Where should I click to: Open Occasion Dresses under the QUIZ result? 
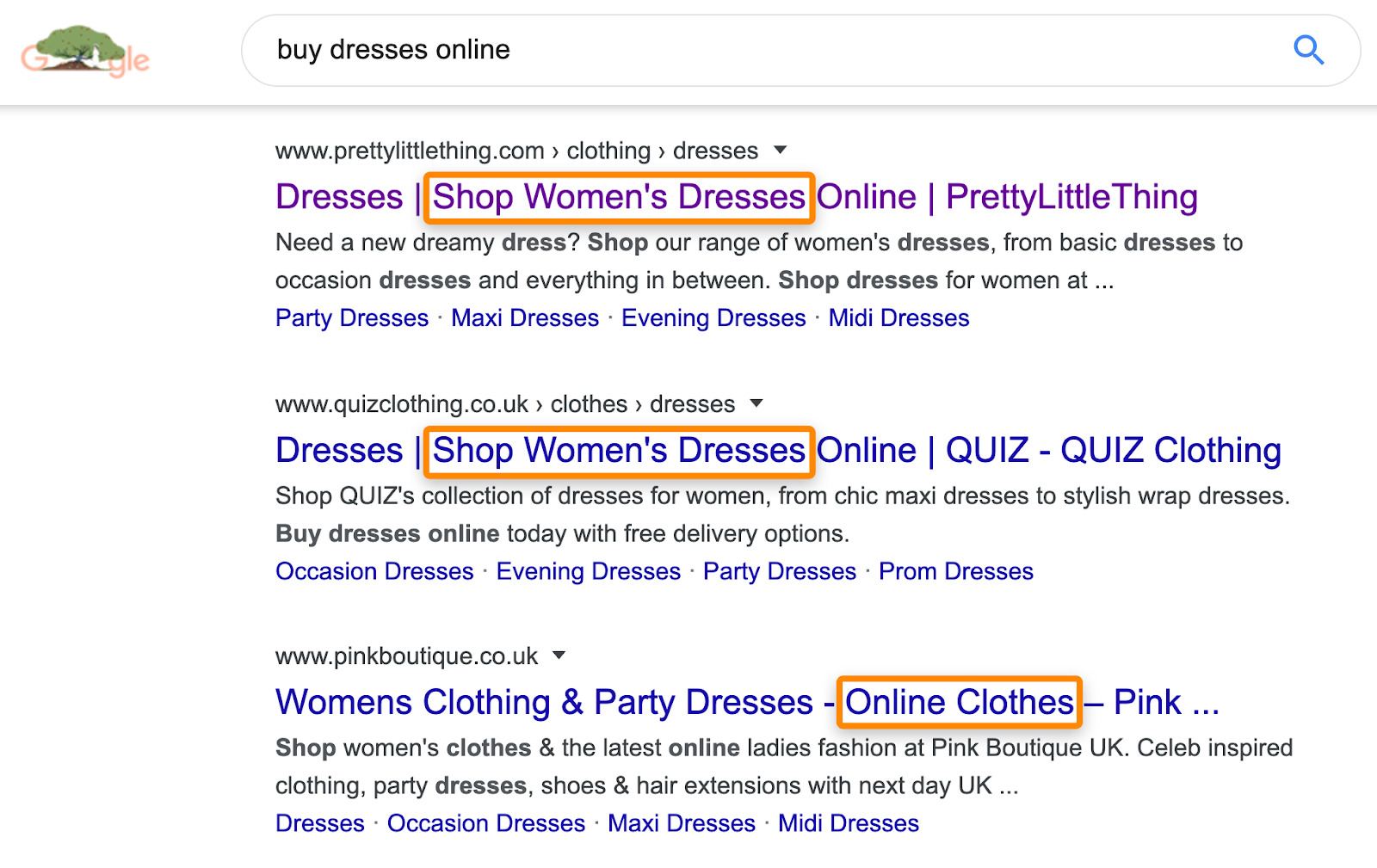click(374, 570)
